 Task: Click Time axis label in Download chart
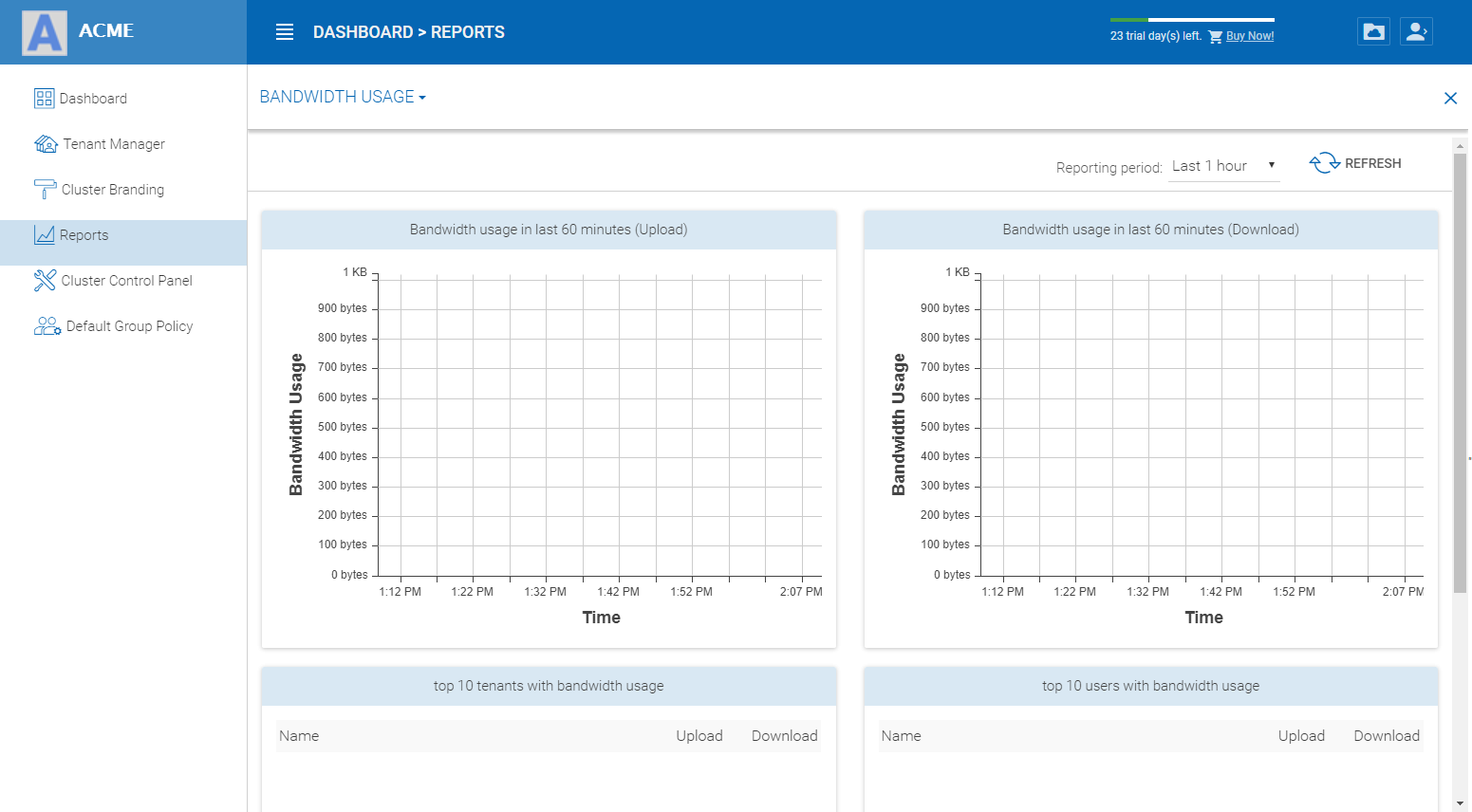coord(1204,618)
